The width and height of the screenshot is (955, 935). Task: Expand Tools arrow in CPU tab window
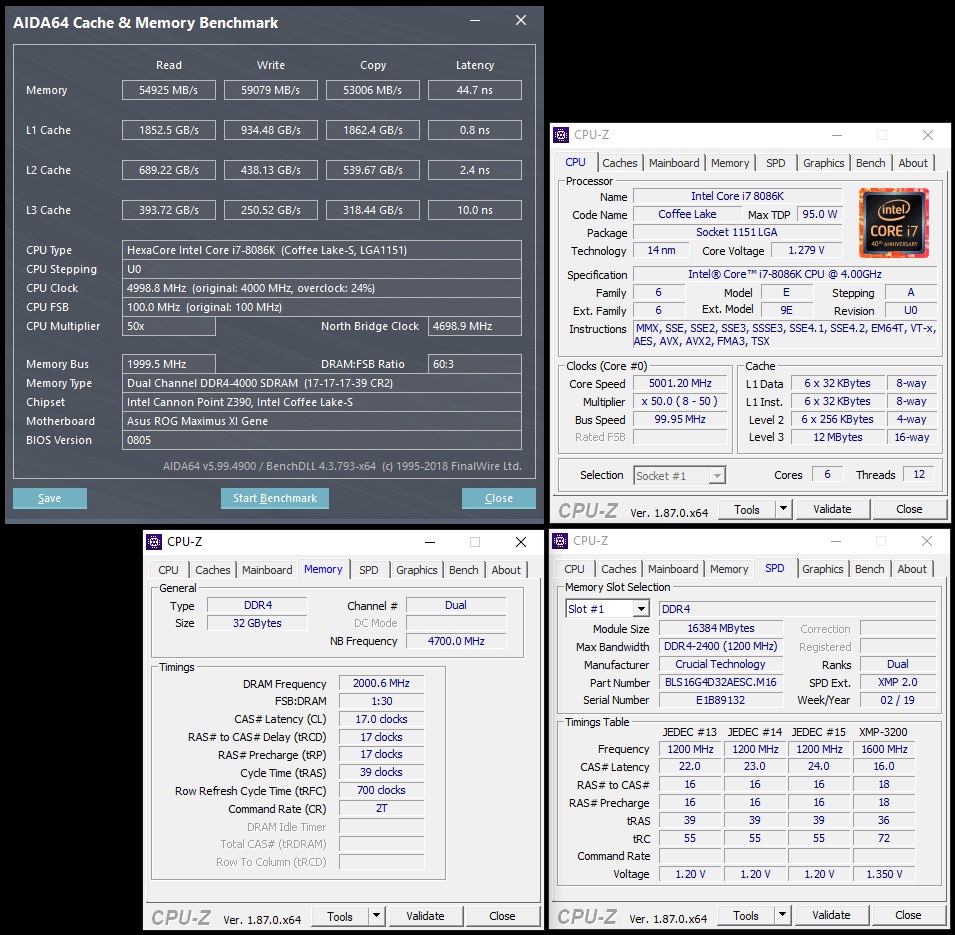[783, 509]
